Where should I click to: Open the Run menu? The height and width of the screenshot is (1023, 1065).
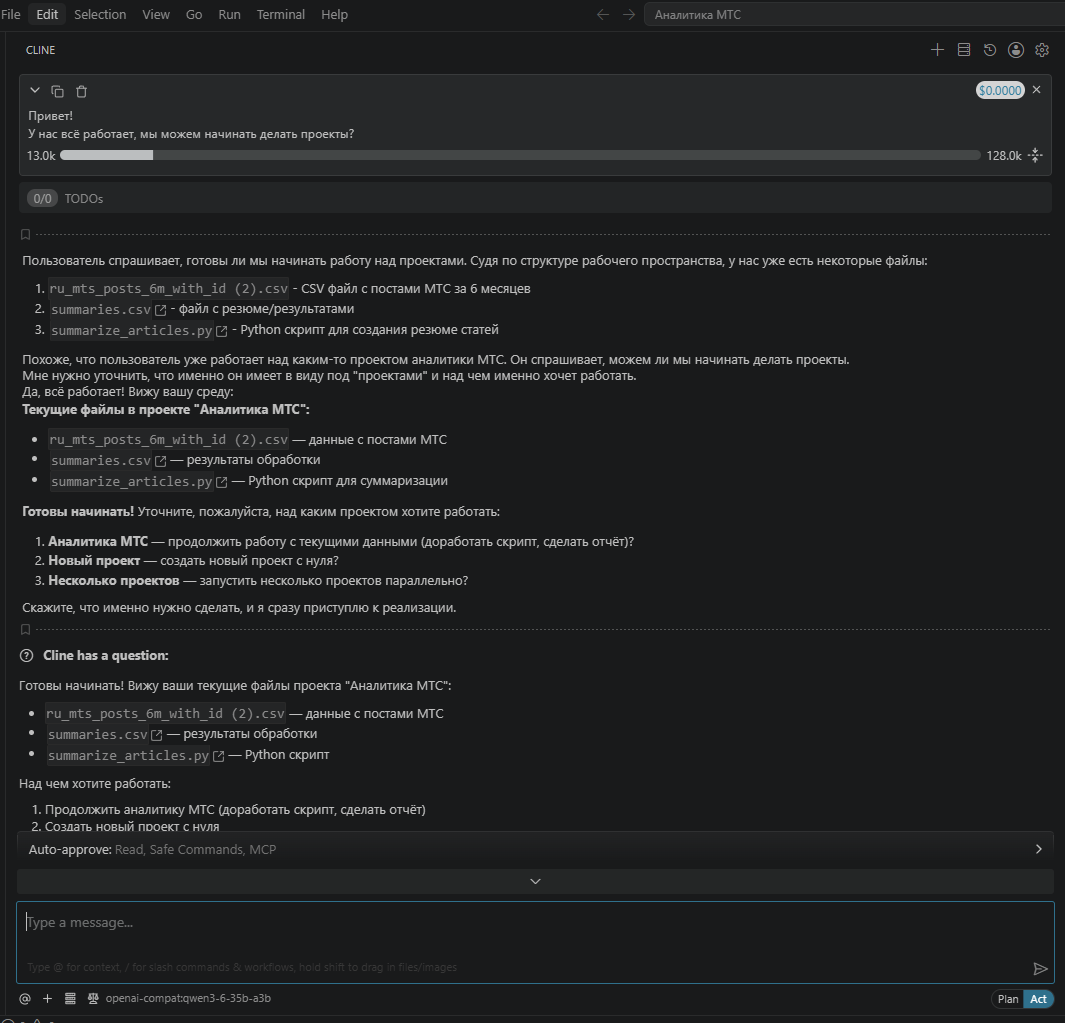point(230,14)
